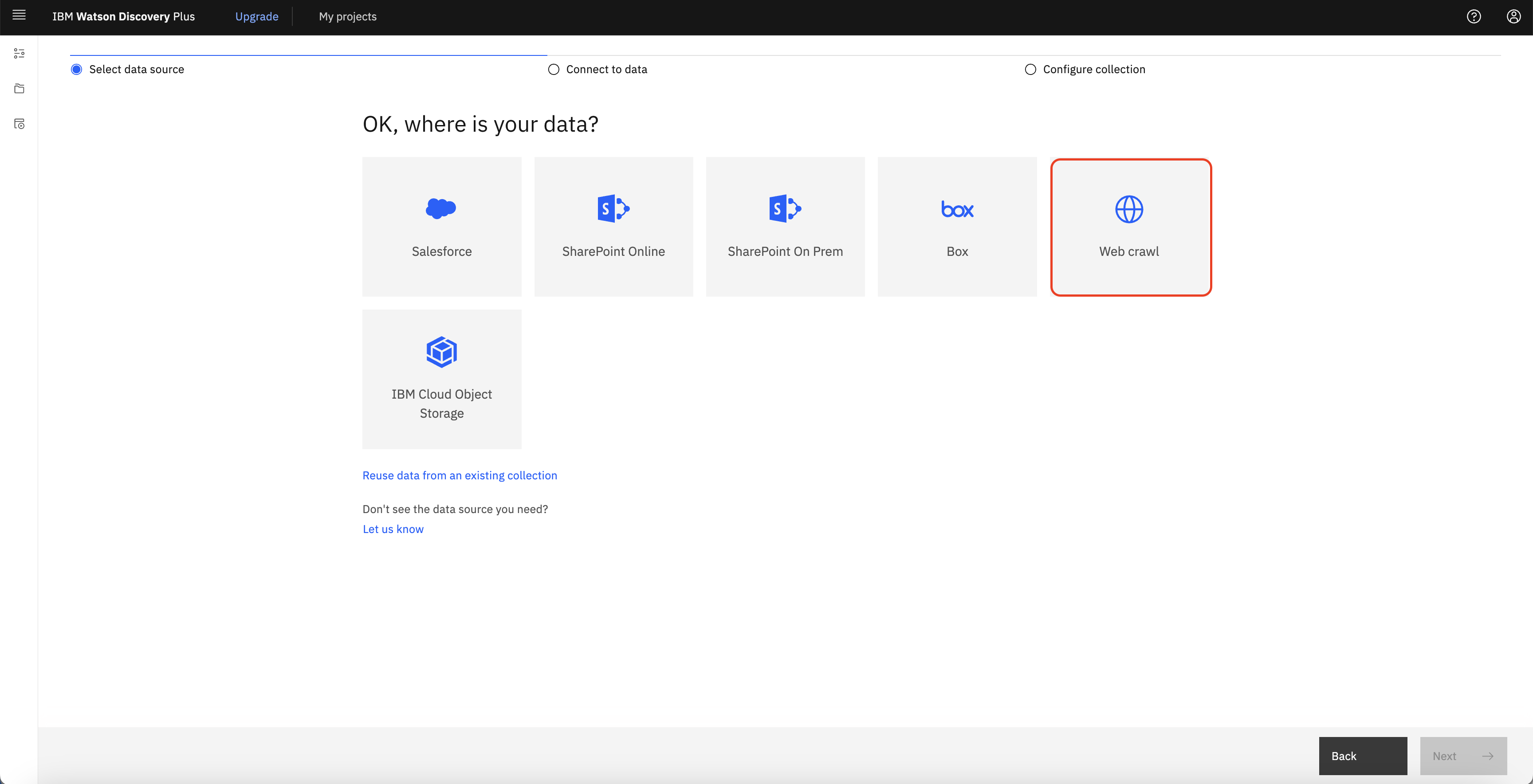The width and height of the screenshot is (1533, 784).
Task: Click the SharePoint Online logo
Action: pos(613,208)
